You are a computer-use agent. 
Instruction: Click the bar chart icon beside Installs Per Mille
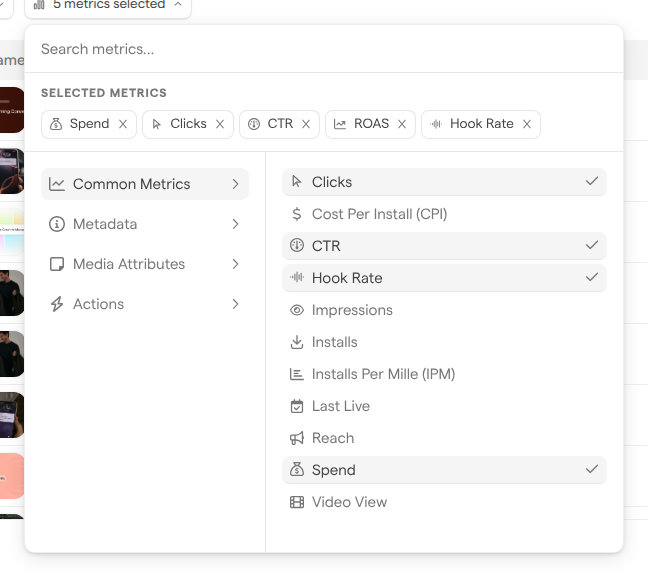(x=297, y=374)
